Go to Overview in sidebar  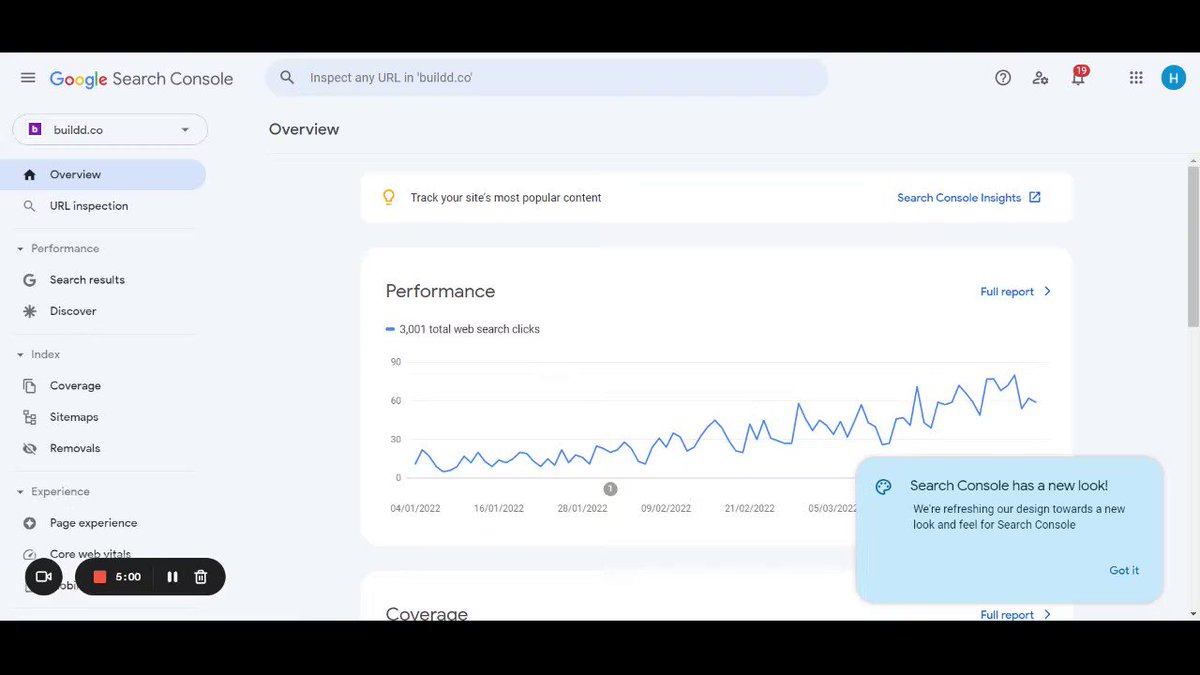click(103, 174)
